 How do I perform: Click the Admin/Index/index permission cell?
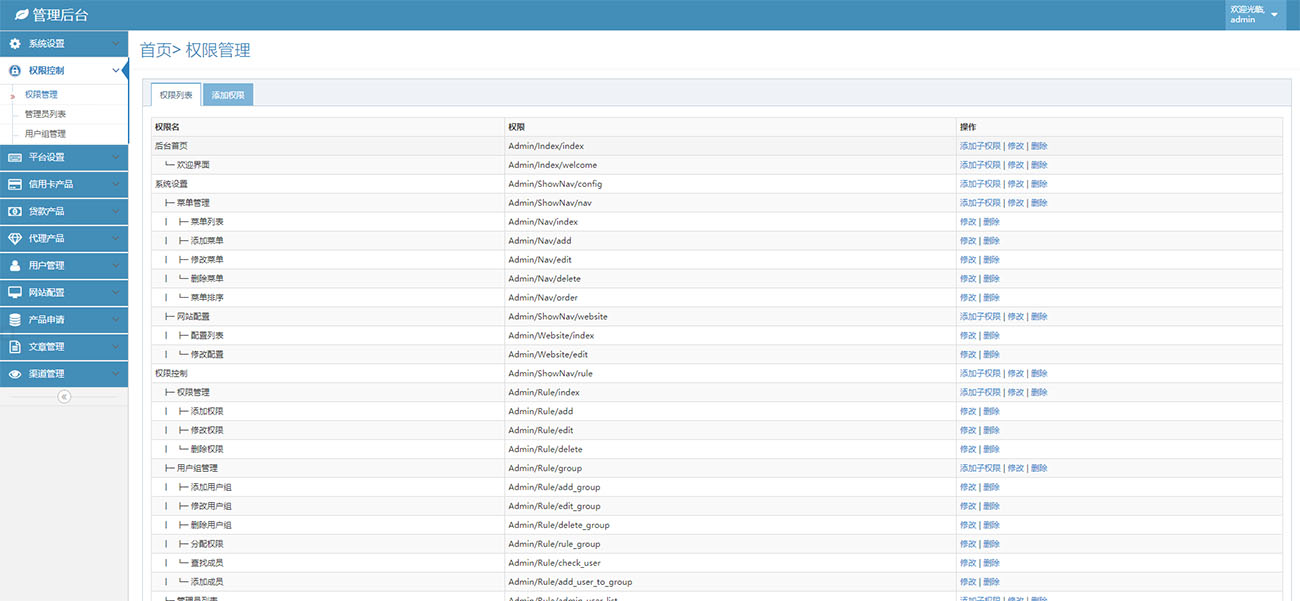(x=729, y=146)
